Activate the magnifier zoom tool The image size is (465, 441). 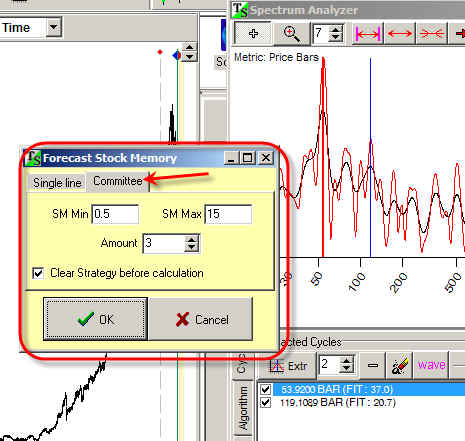tap(291, 33)
